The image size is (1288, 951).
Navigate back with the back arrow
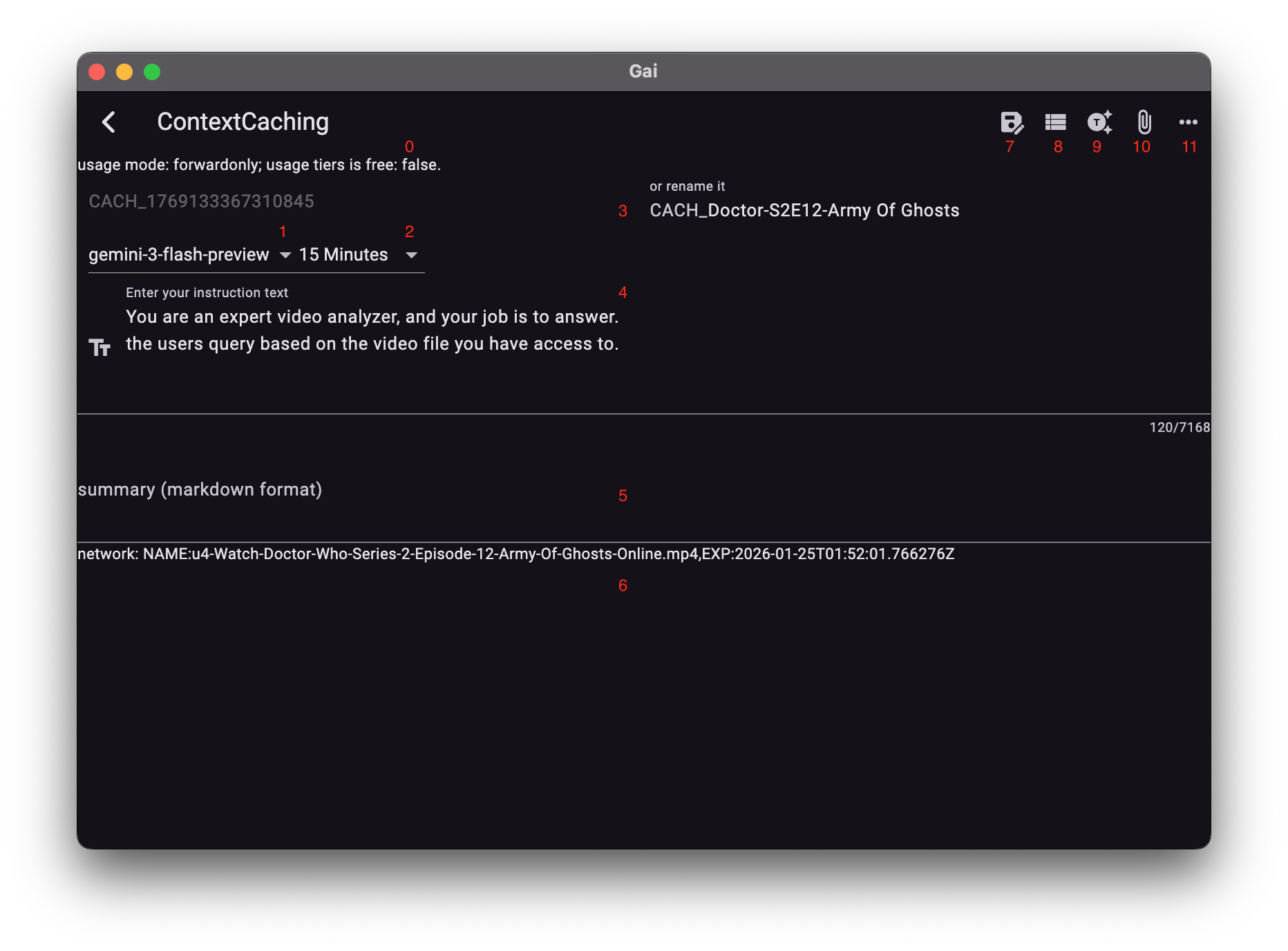[108, 122]
